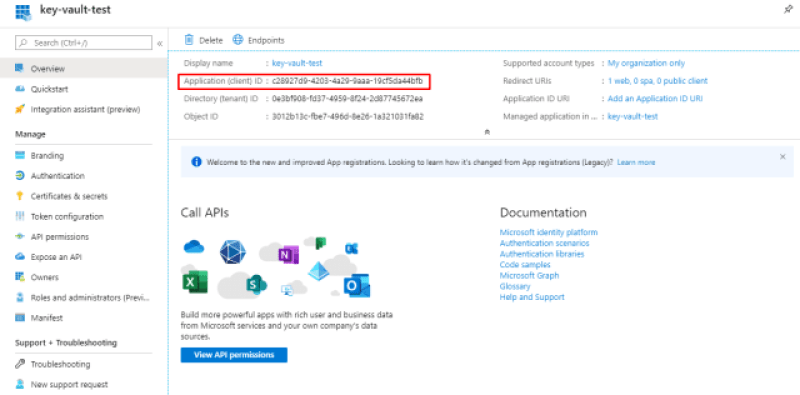Click the Troubleshooting wrench icon
This screenshot has width=800, height=395.
pos(20,364)
